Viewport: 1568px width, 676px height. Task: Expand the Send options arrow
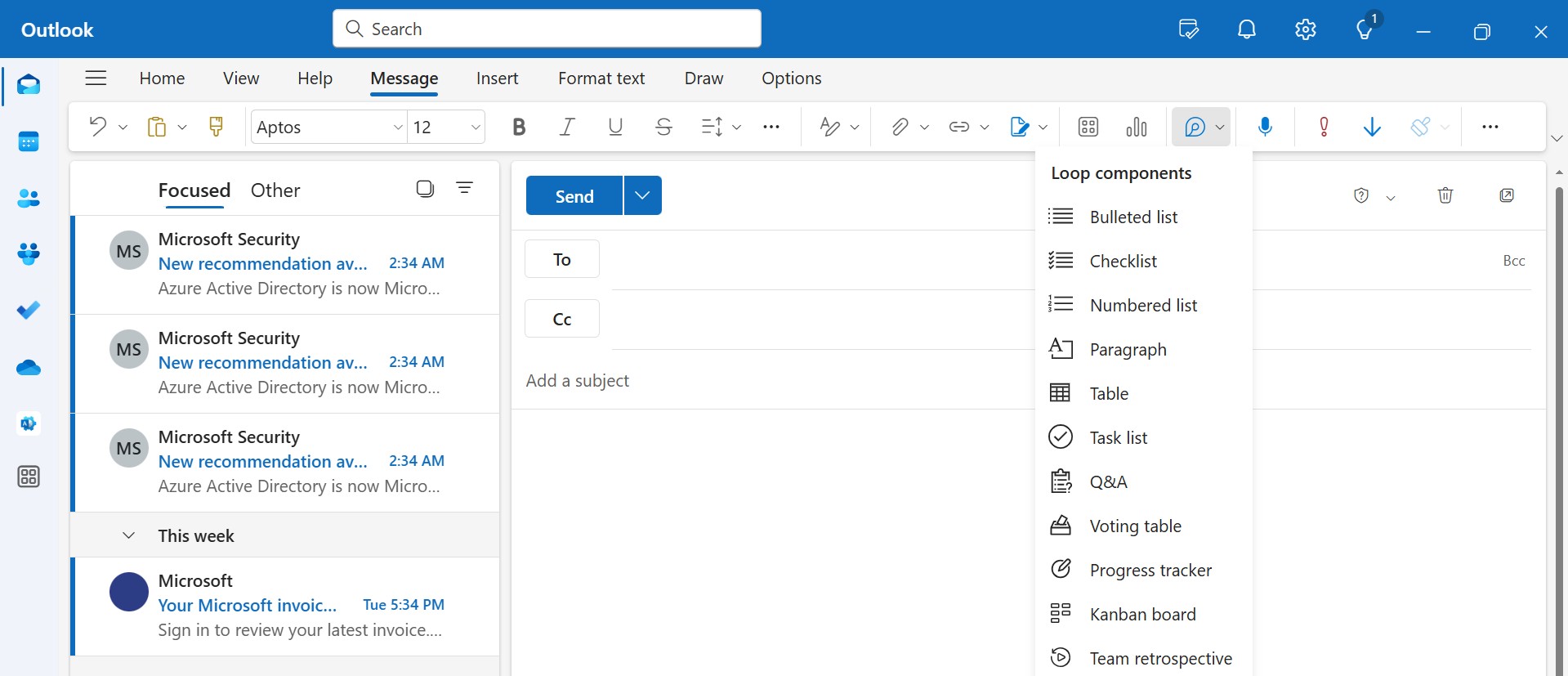click(642, 195)
